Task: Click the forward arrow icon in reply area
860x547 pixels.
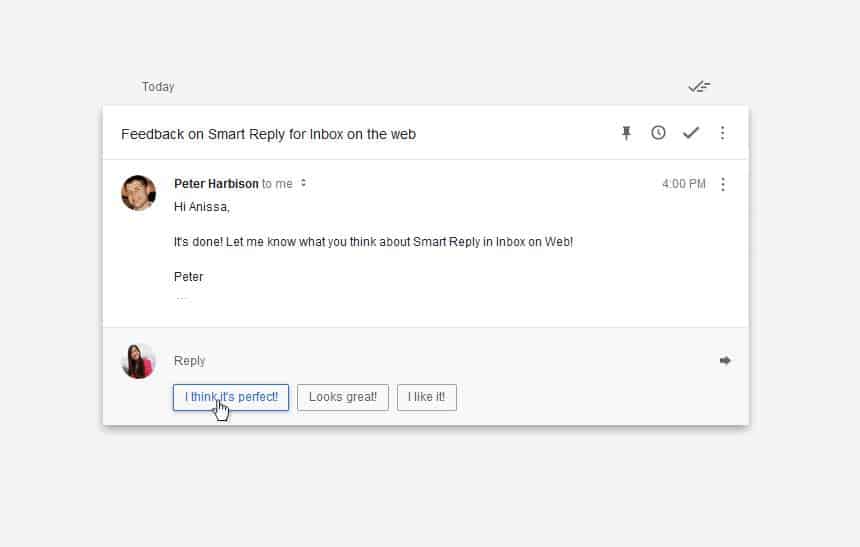Action: pos(725,360)
